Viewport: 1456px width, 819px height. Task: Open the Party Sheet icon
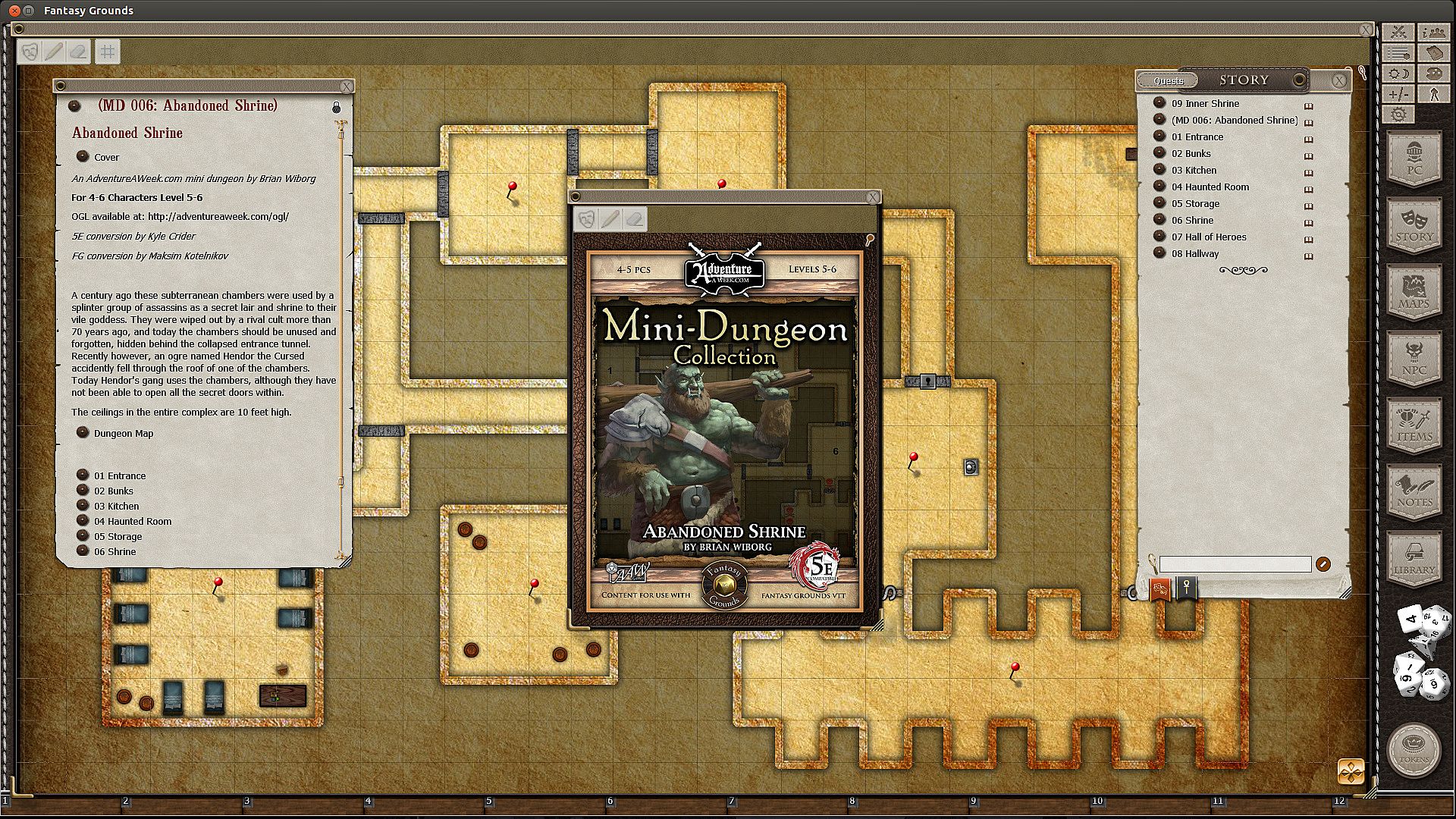1433,32
